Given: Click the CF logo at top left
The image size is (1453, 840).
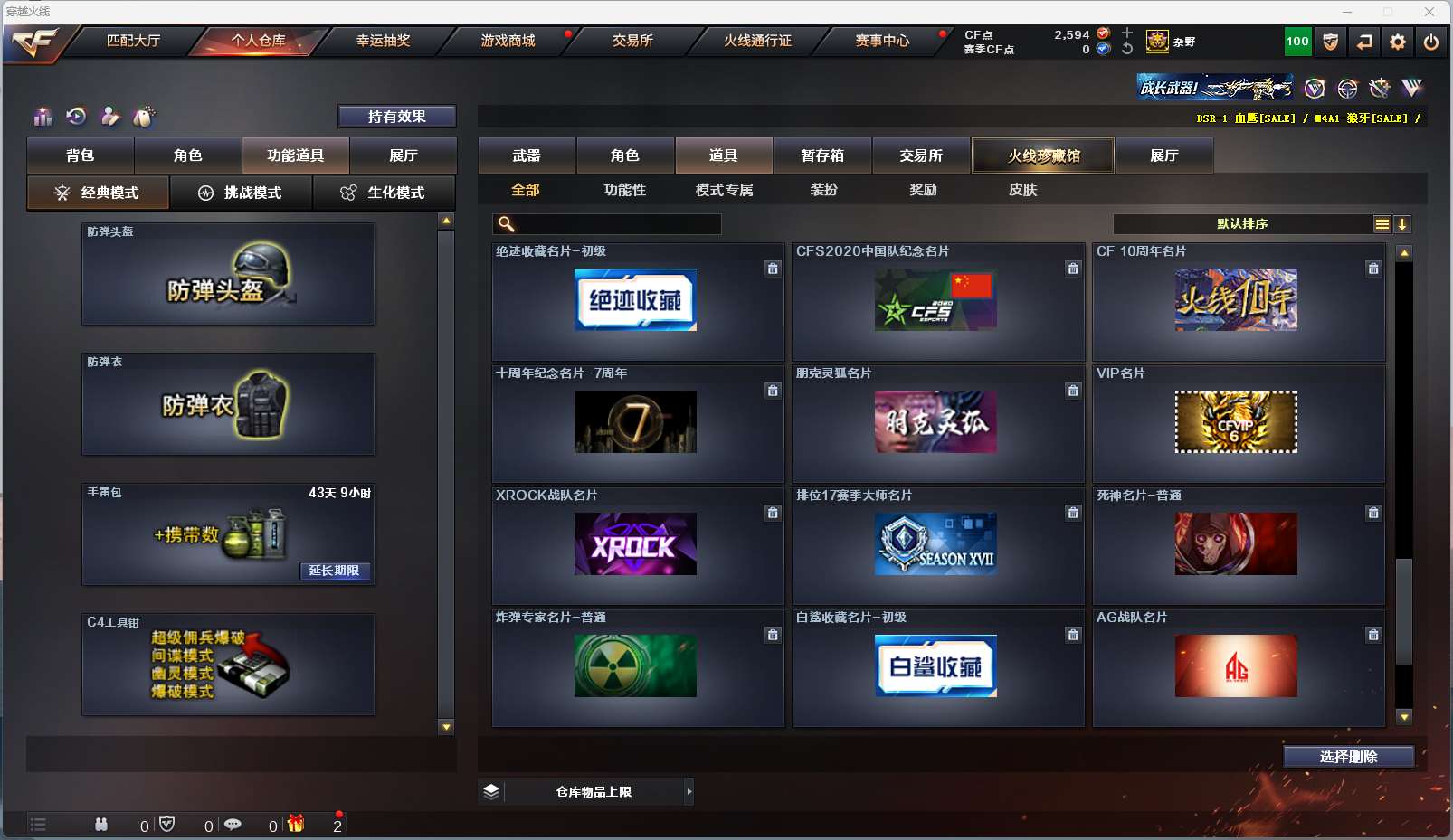Looking at the screenshot, I should coord(34,42).
